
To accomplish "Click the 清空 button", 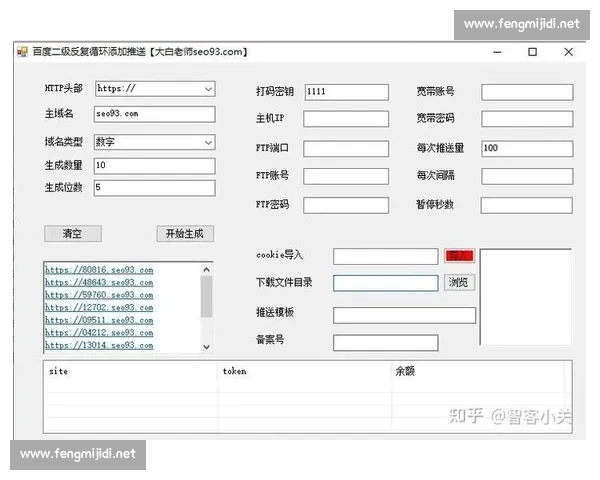I will coord(73,233).
